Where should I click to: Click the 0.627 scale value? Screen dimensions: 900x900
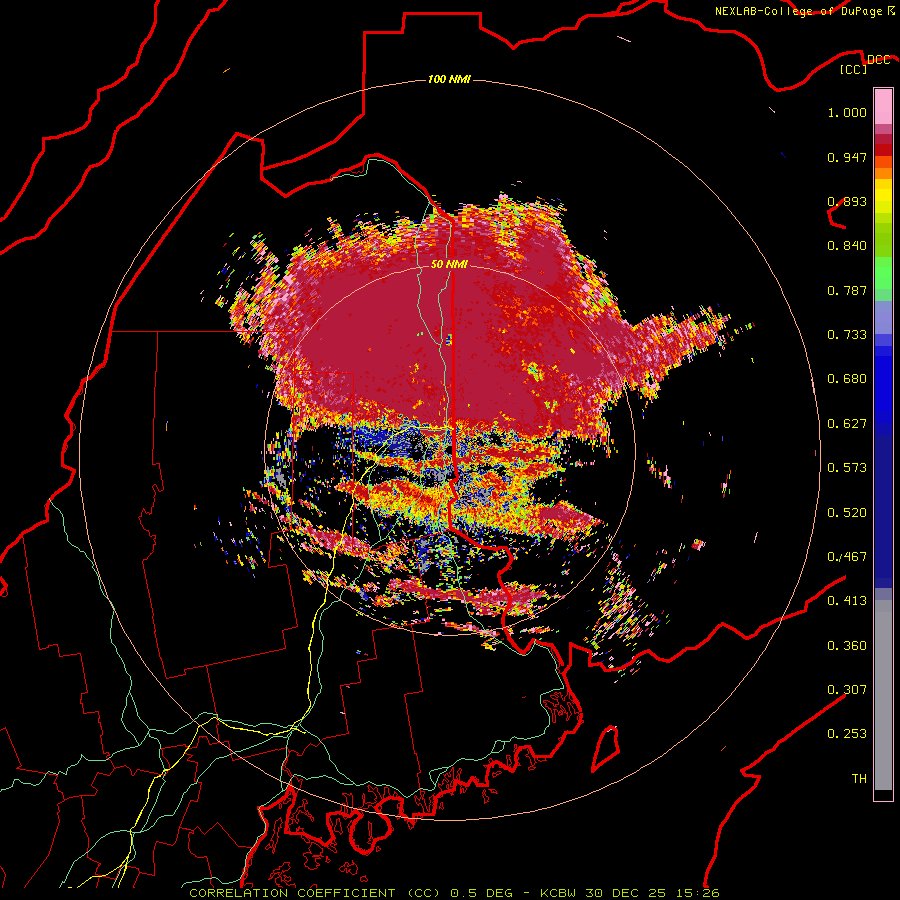847,424
